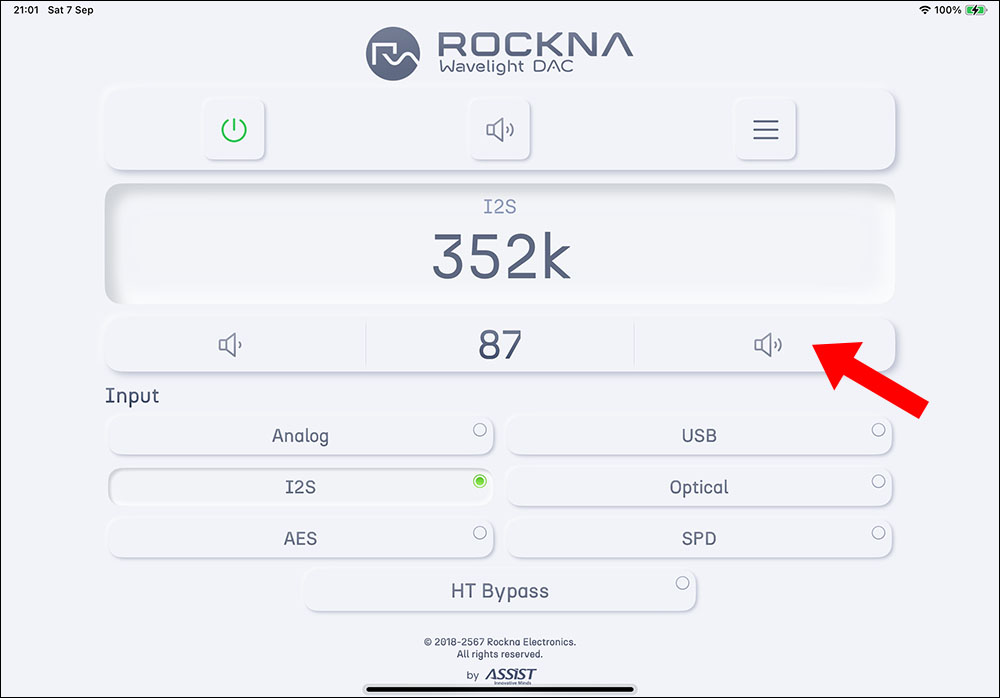1000x698 pixels.
Task: Choose the SPD input option
Action: (x=698, y=538)
